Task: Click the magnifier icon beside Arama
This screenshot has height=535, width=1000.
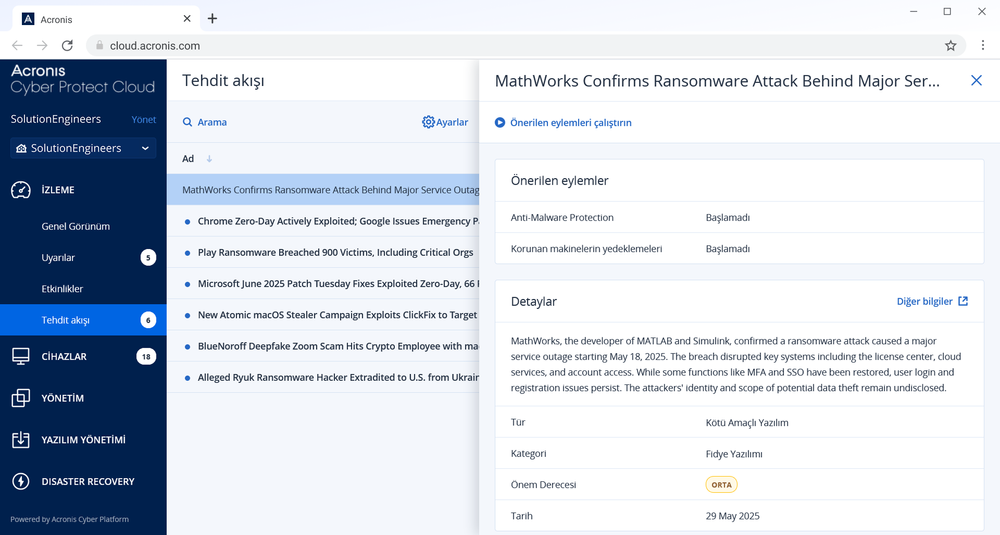Action: coord(188,122)
